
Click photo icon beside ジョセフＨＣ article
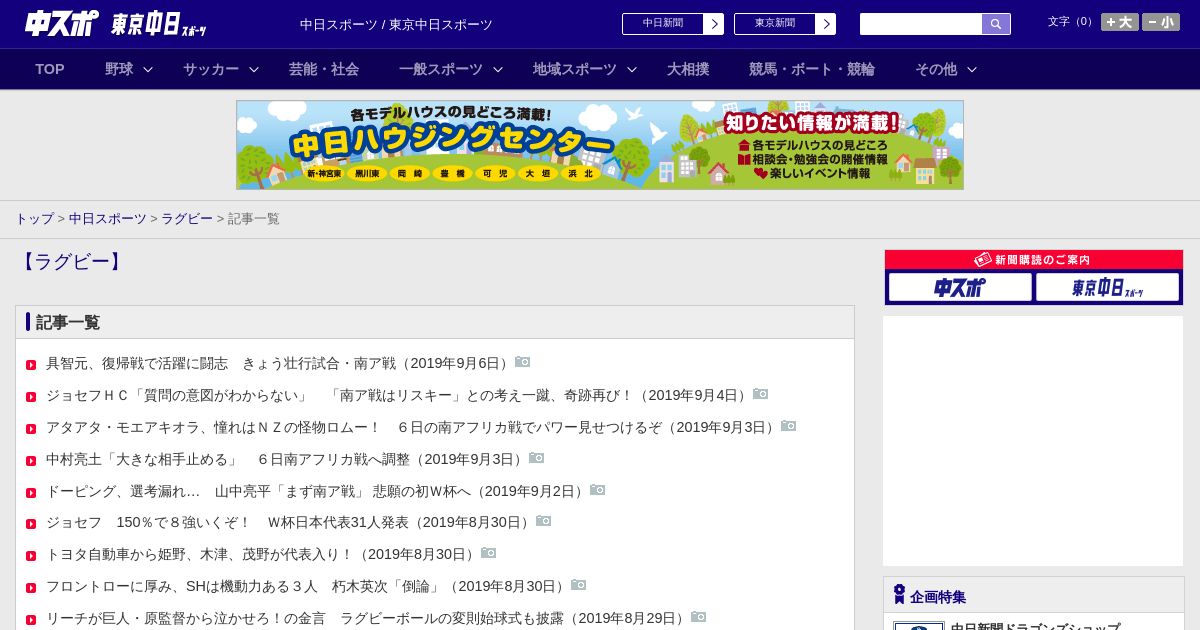761,394
